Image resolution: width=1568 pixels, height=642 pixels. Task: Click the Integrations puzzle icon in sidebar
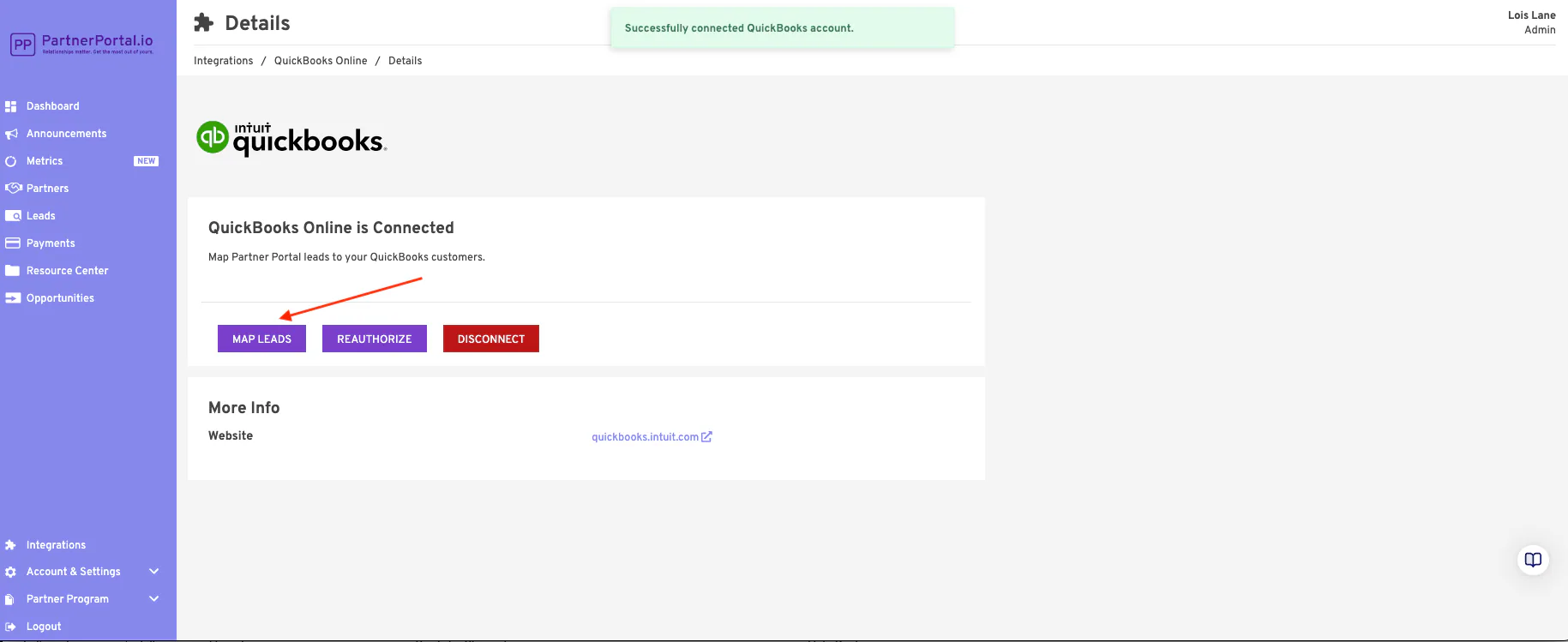click(x=11, y=545)
